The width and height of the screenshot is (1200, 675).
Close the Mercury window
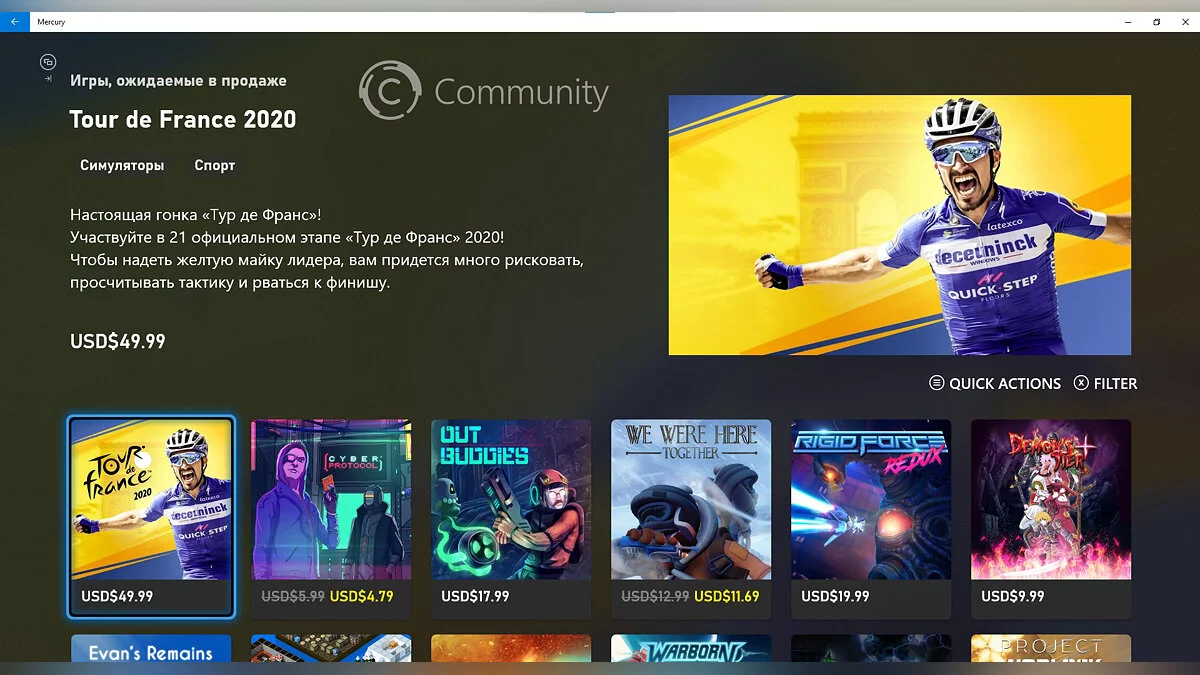(x=1185, y=21)
